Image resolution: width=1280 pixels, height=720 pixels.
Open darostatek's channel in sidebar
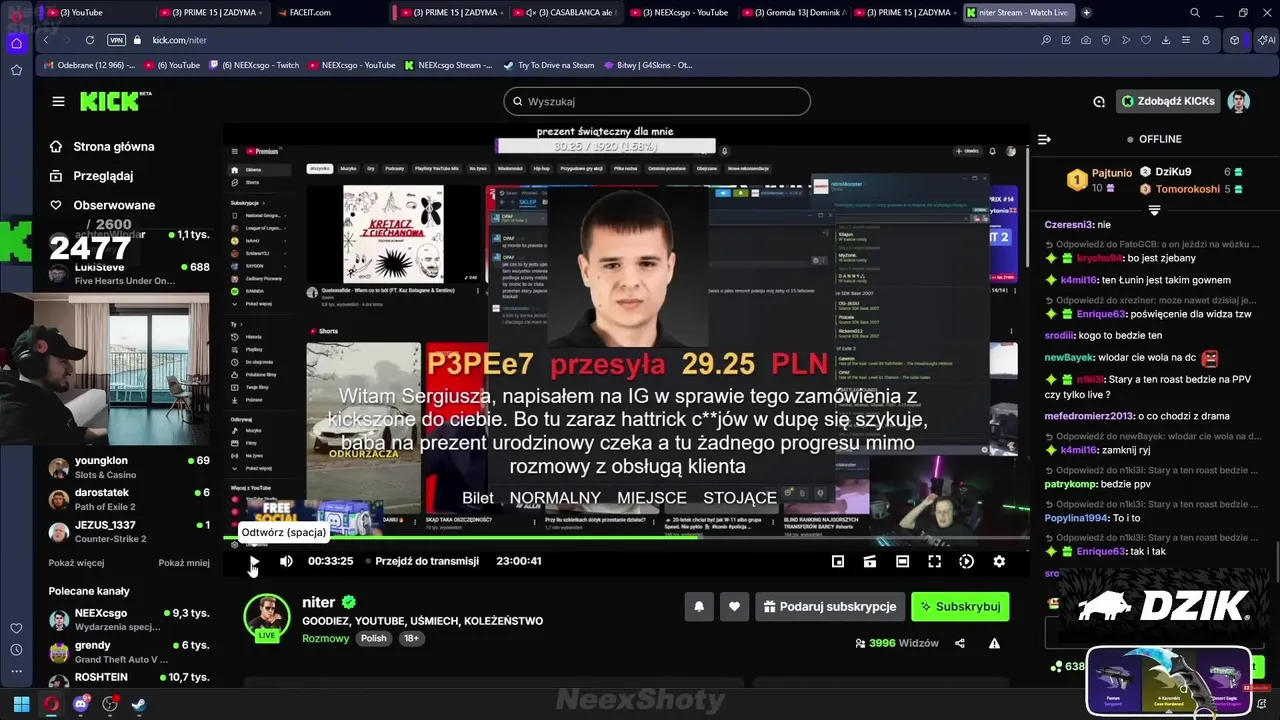129,499
